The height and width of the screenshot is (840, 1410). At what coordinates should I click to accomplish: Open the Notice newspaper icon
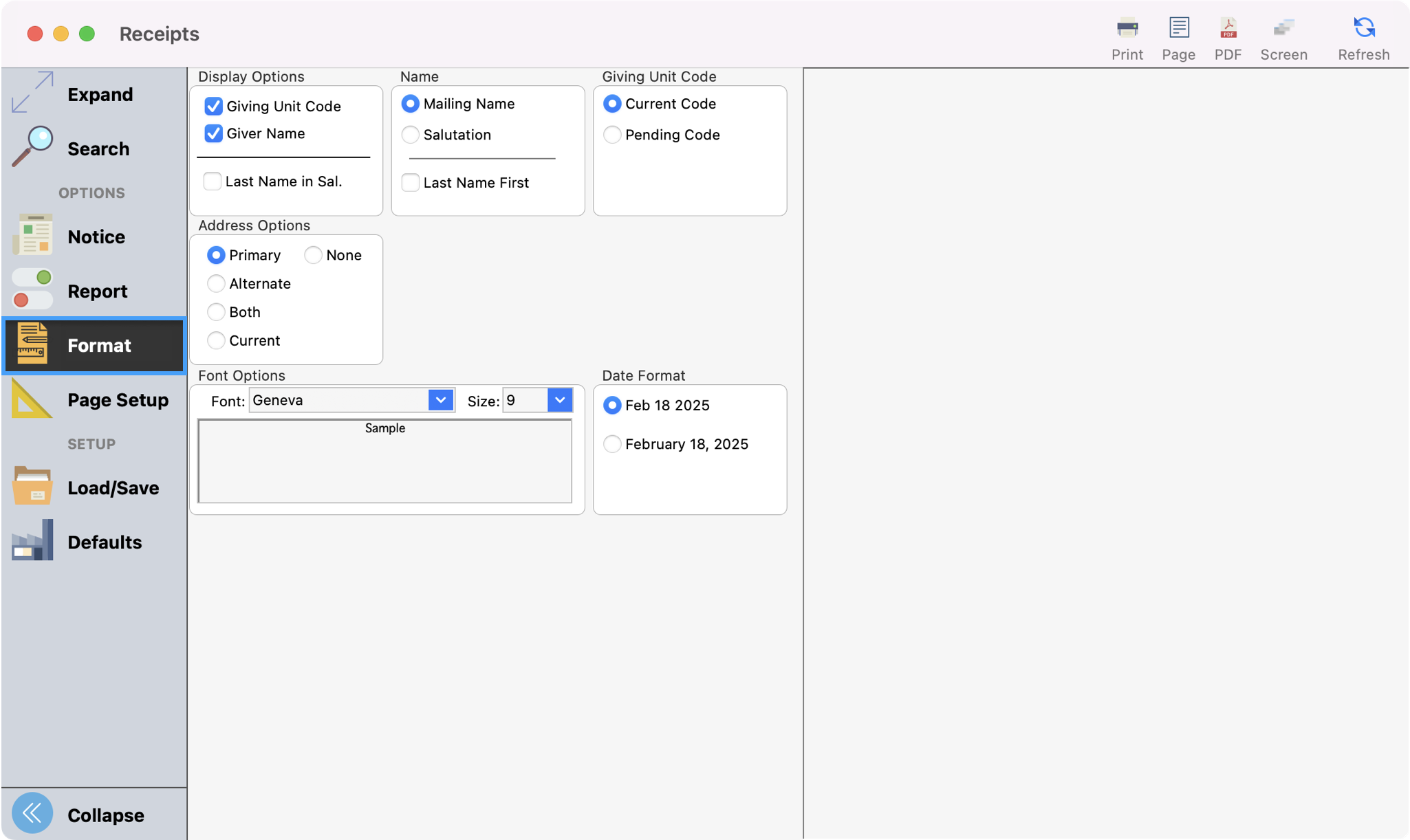32,235
